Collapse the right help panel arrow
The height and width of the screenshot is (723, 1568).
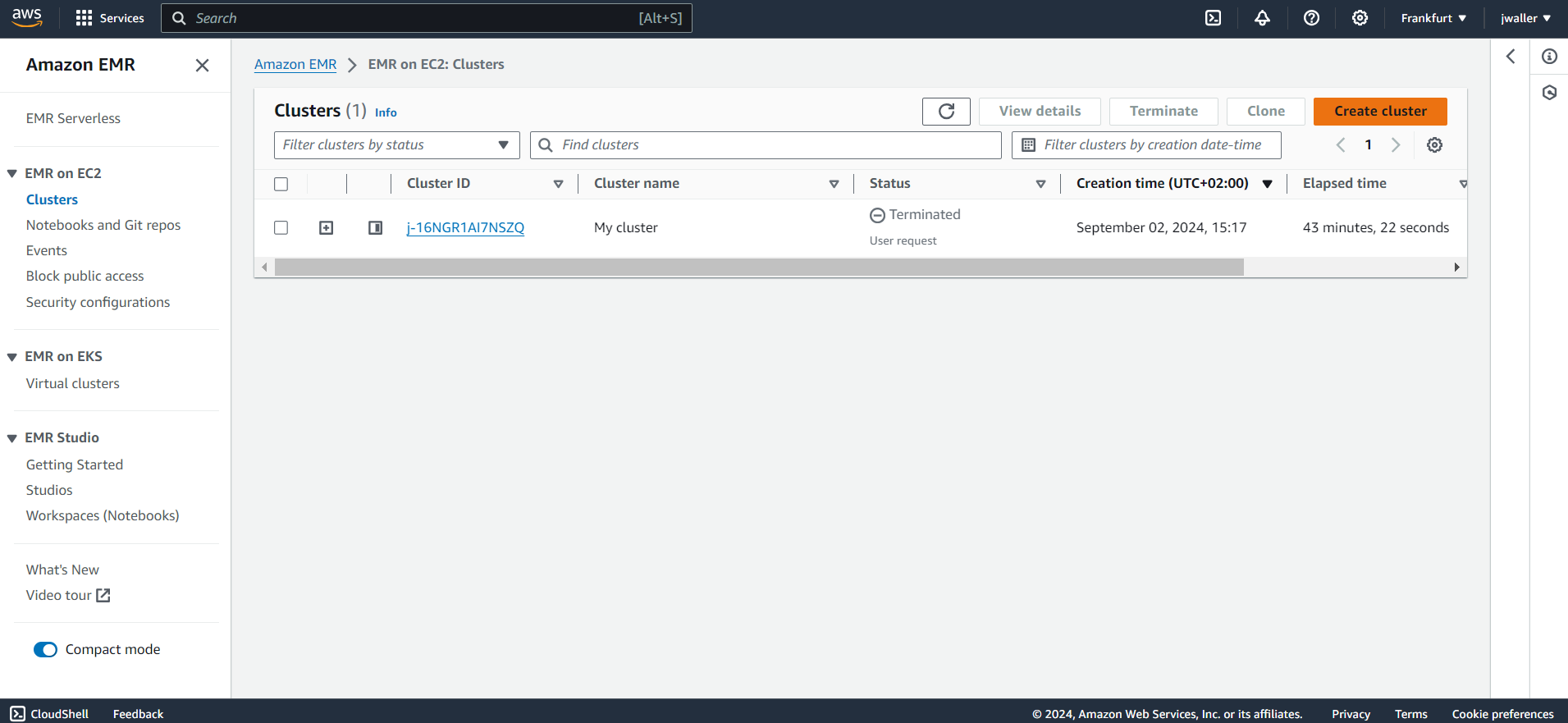click(1511, 57)
